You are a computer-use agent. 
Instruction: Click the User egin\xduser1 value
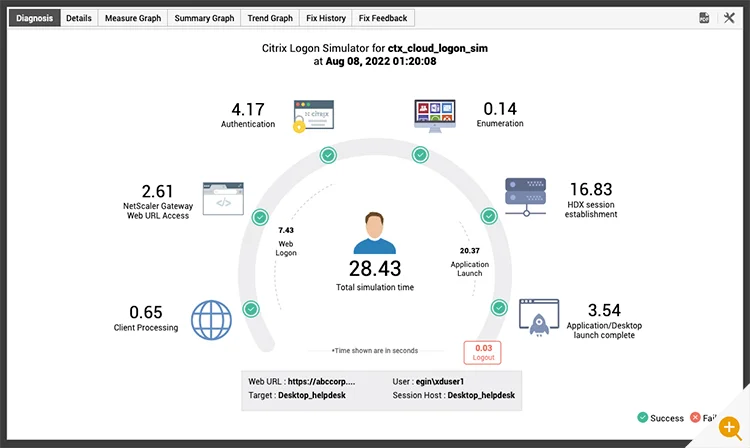point(440,382)
